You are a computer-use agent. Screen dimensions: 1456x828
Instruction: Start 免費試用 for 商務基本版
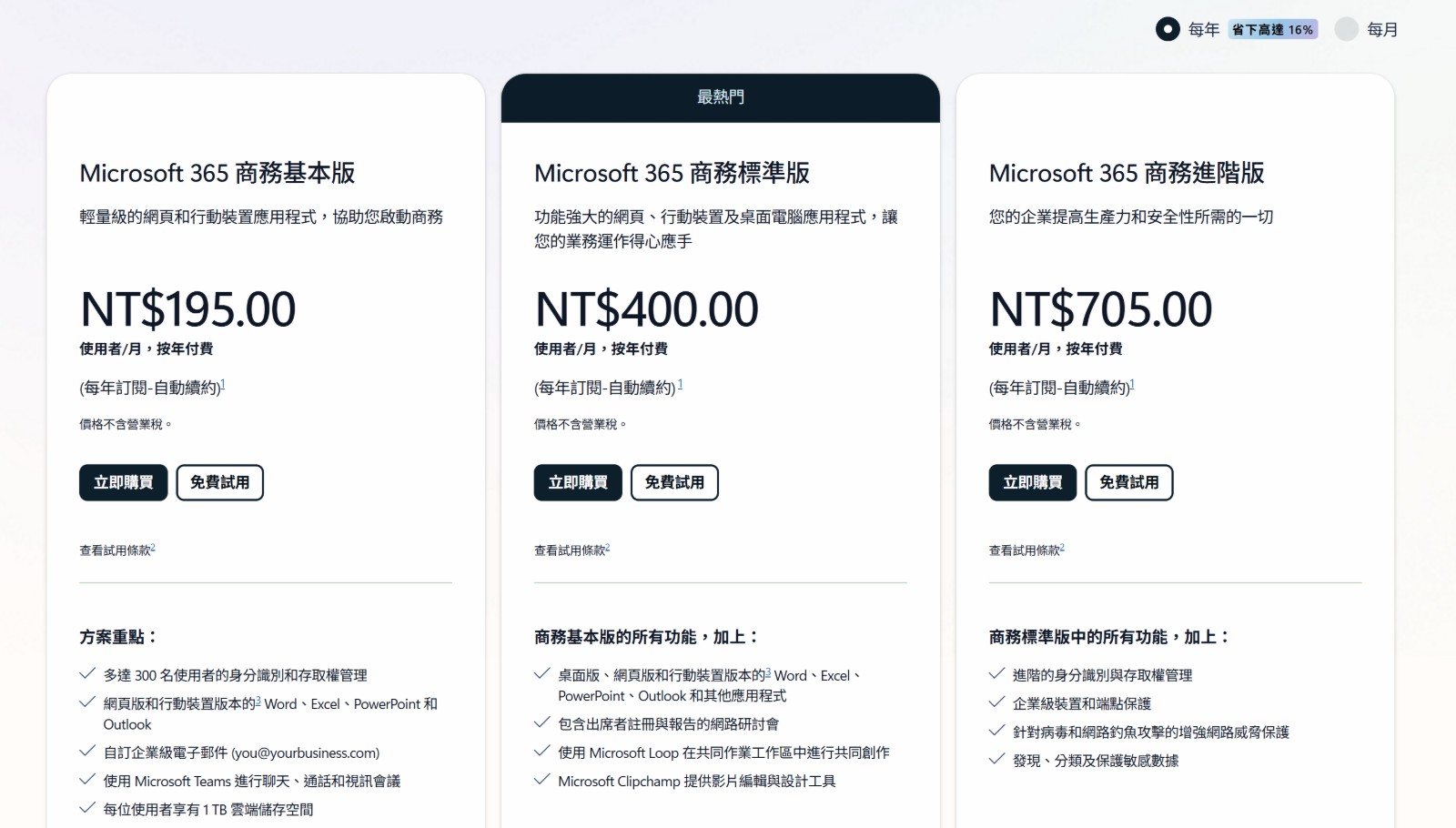[219, 482]
